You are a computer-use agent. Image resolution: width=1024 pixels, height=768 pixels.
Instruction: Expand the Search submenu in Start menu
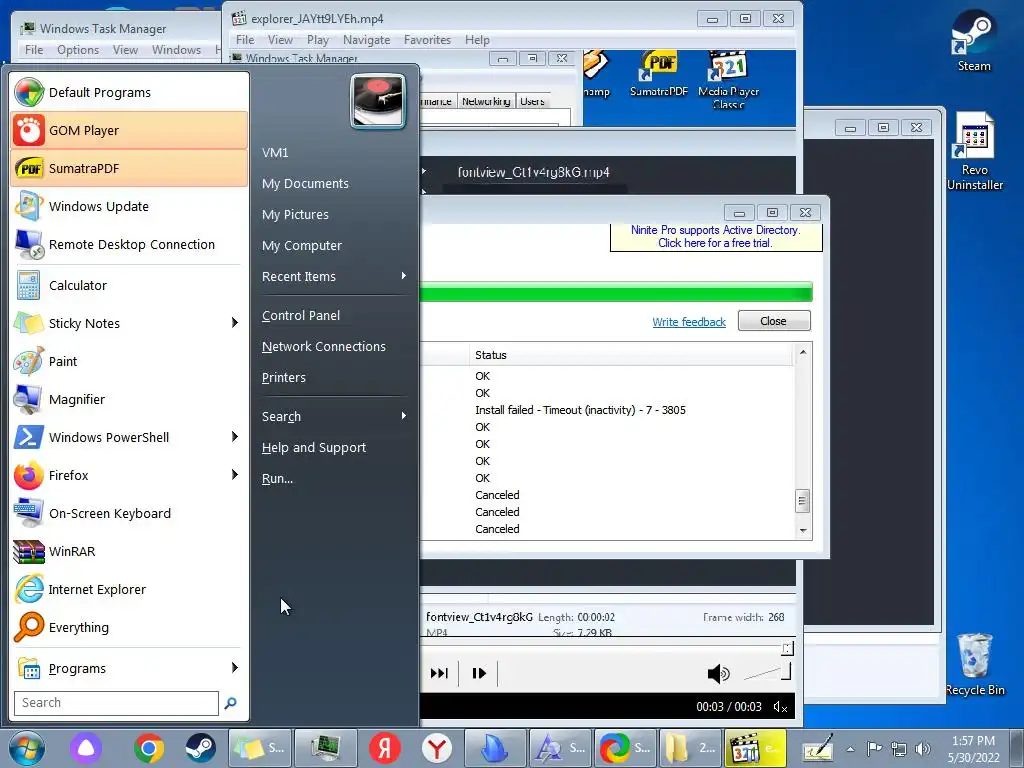[334, 416]
